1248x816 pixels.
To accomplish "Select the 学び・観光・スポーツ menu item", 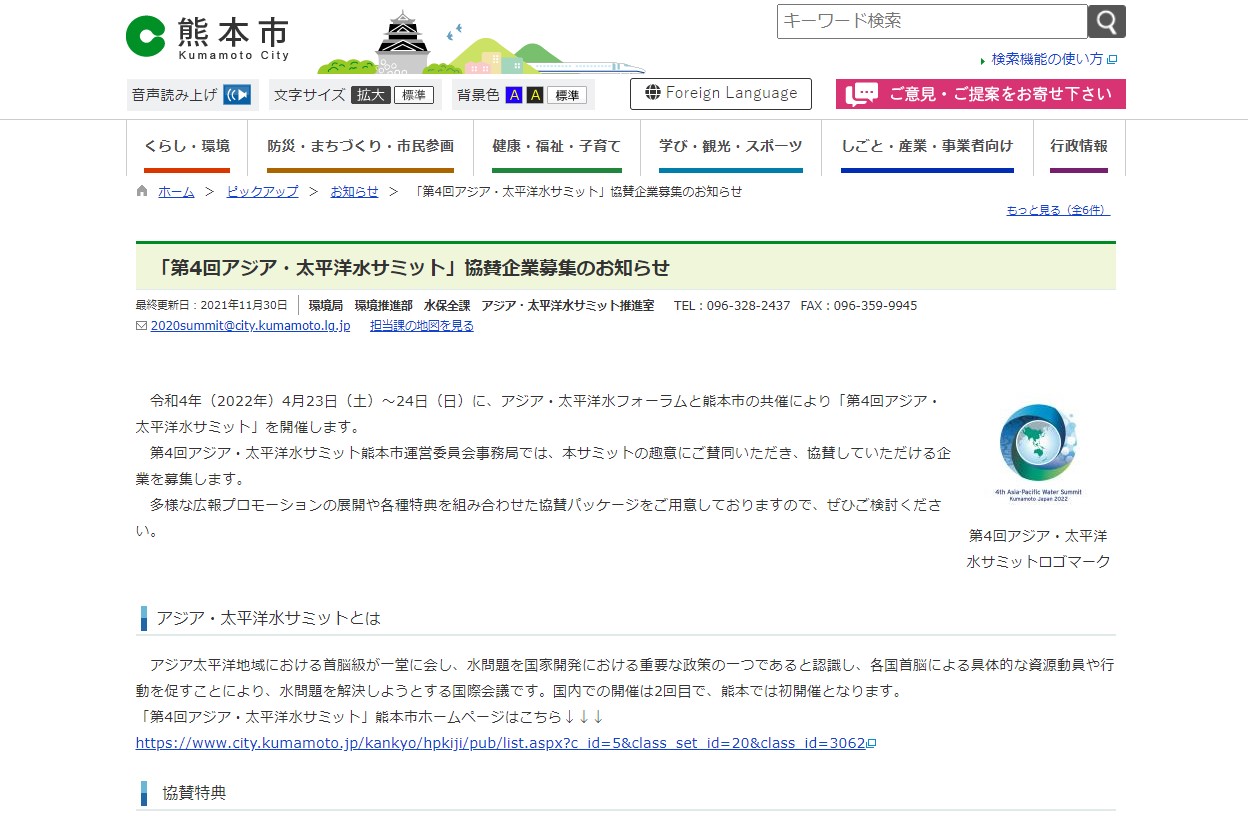I will [730, 146].
